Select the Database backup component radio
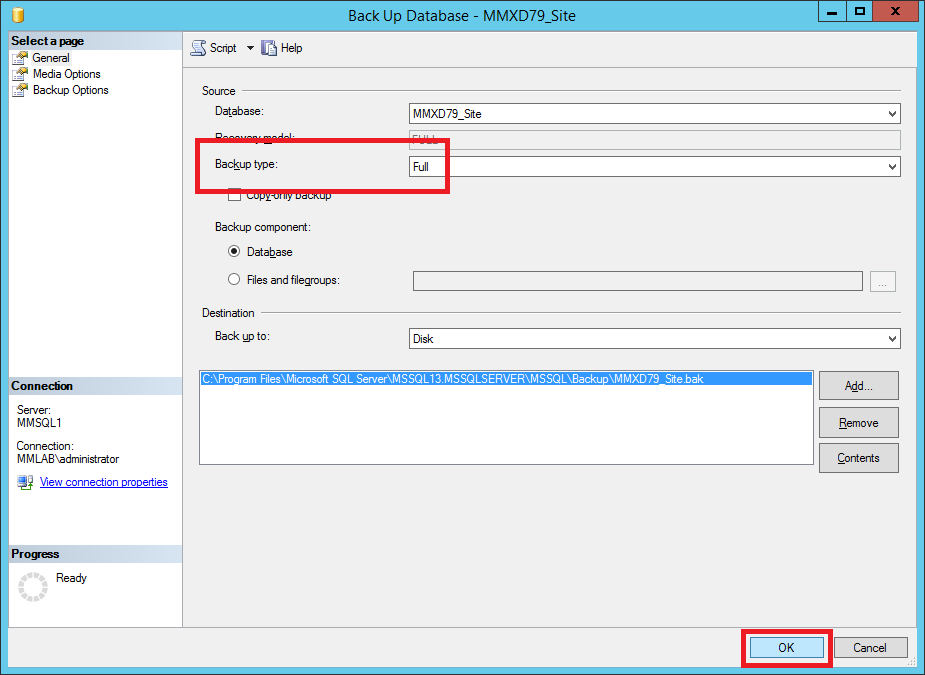925x675 pixels. tap(234, 252)
